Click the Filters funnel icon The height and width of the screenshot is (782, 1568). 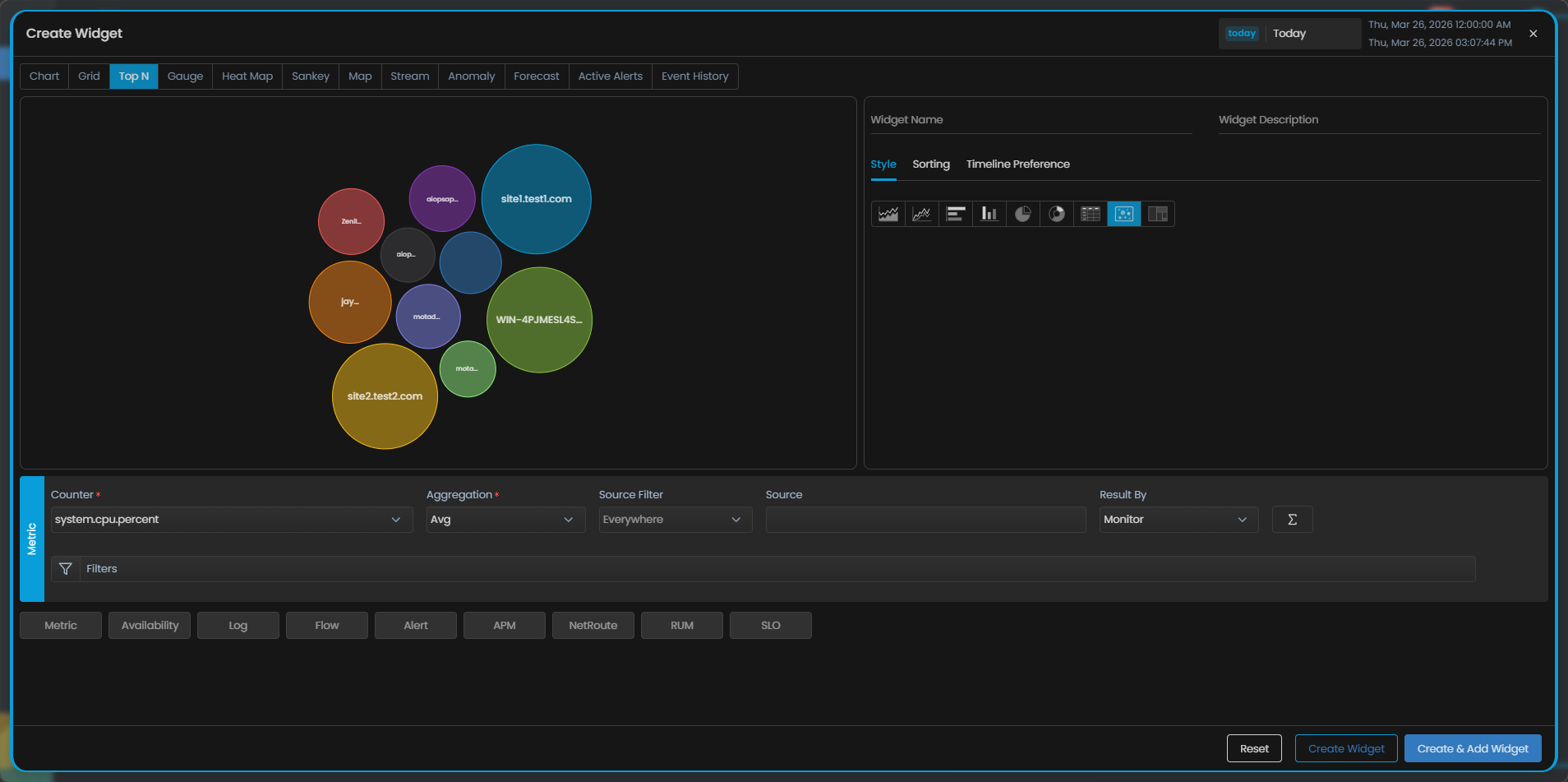click(x=66, y=569)
